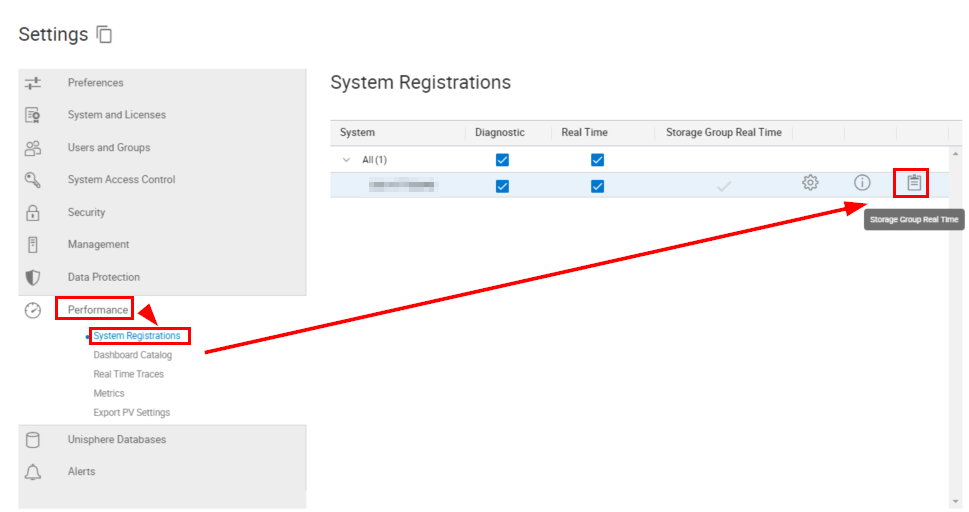Open the Security section
Image resolution: width=969 pixels, height=512 pixels.
click(87, 213)
